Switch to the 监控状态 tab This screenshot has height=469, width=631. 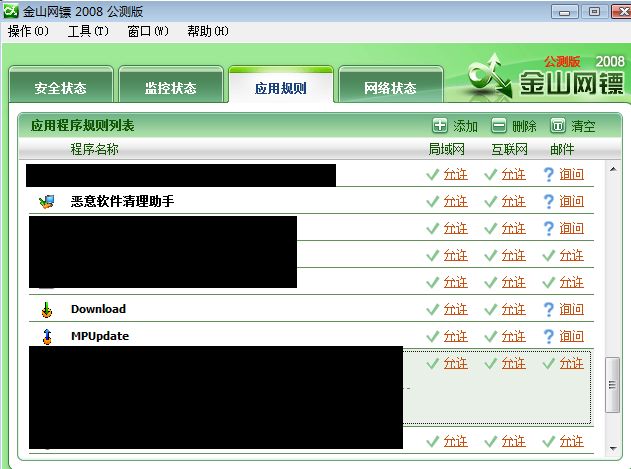pos(171,84)
